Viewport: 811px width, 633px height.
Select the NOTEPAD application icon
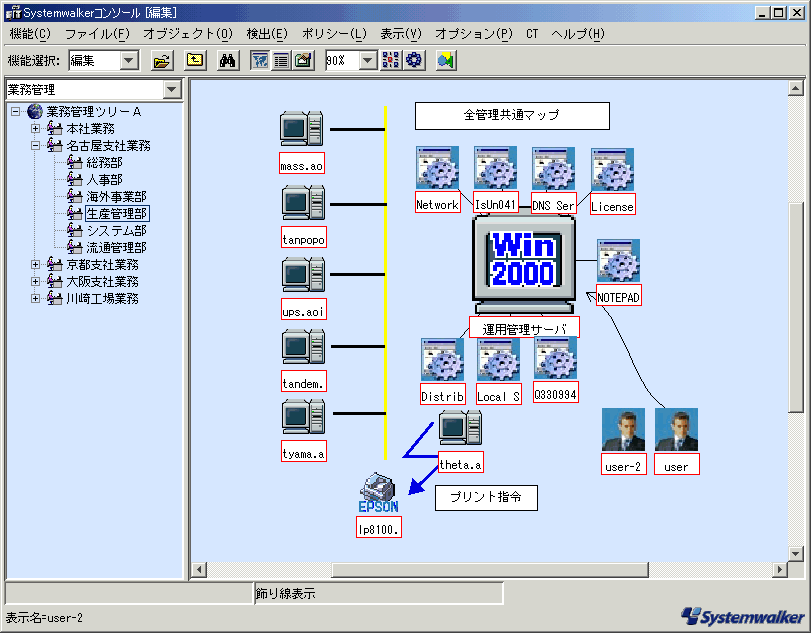tap(618, 262)
